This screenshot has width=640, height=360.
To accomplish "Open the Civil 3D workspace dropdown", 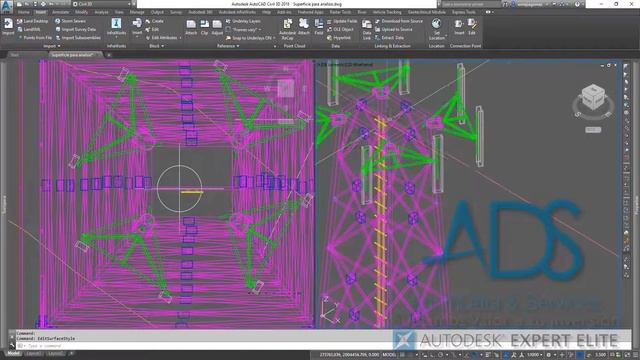I will pos(102,4).
